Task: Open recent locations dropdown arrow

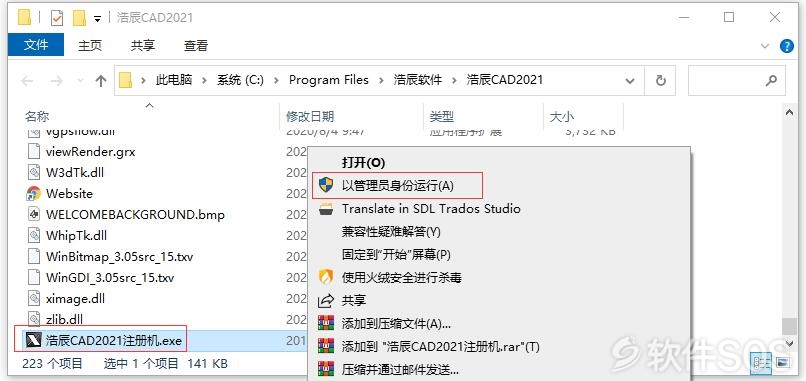Action: pyautogui.click(x=80, y=81)
